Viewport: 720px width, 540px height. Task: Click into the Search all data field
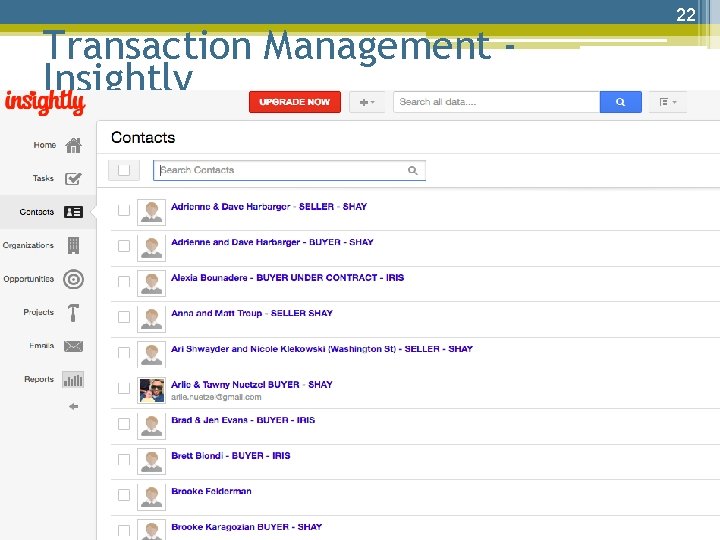[496, 102]
